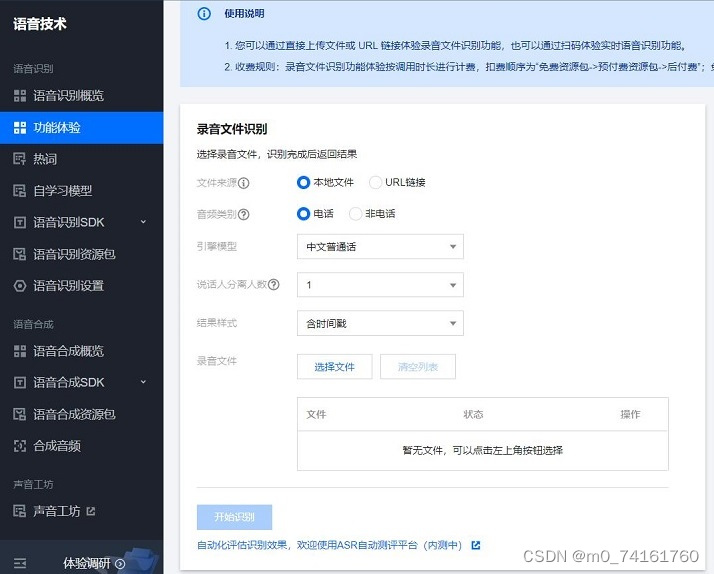
Task: Click the 语音合成SDK sidebar icon
Action: 20,382
